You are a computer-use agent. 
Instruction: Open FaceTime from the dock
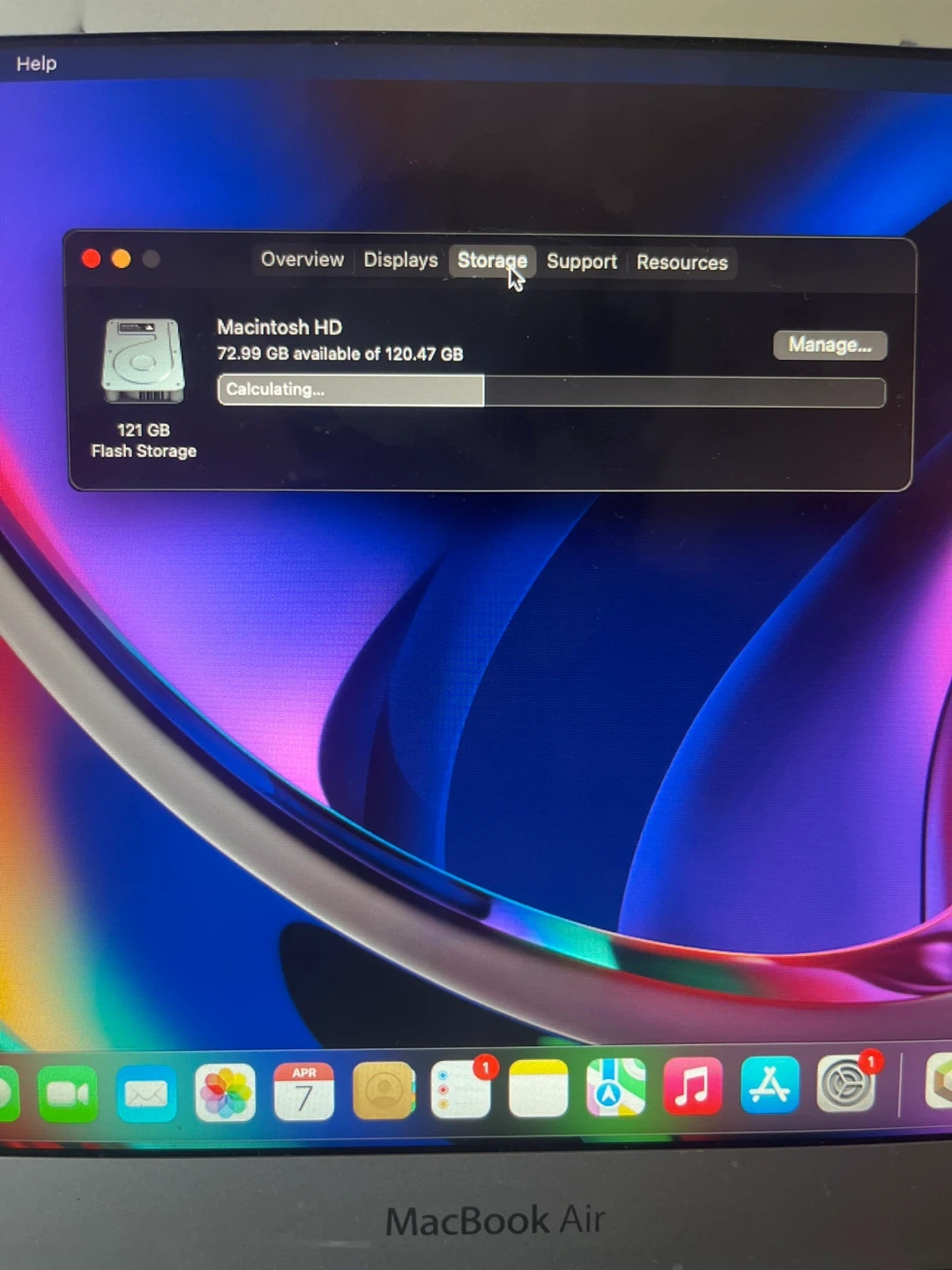68,1094
